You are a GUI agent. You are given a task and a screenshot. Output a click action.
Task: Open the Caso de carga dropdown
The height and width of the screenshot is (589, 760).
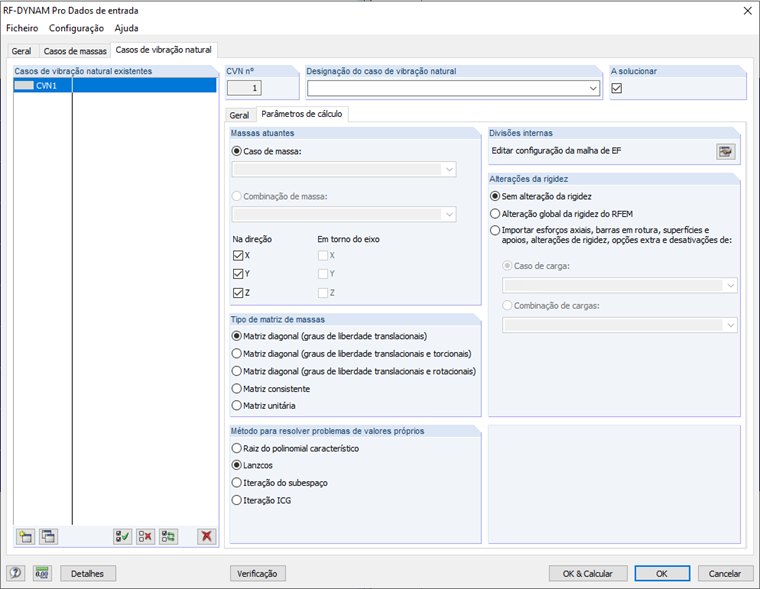(x=730, y=286)
